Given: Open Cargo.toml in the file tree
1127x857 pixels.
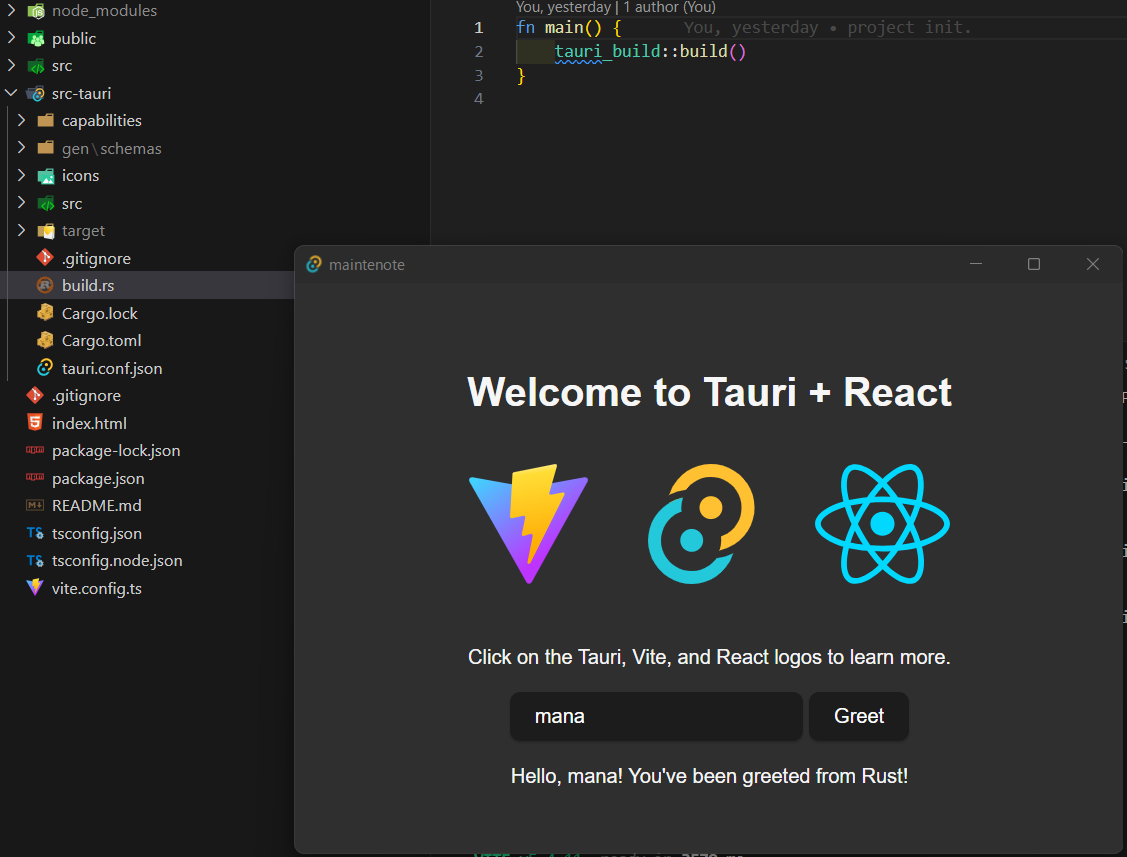Looking at the screenshot, I should click(101, 341).
